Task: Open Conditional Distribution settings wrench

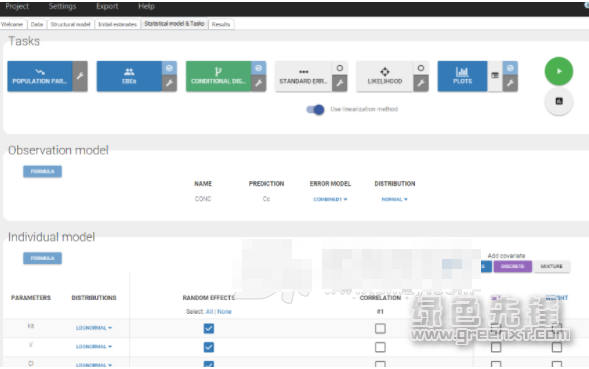Action: pos(258,83)
